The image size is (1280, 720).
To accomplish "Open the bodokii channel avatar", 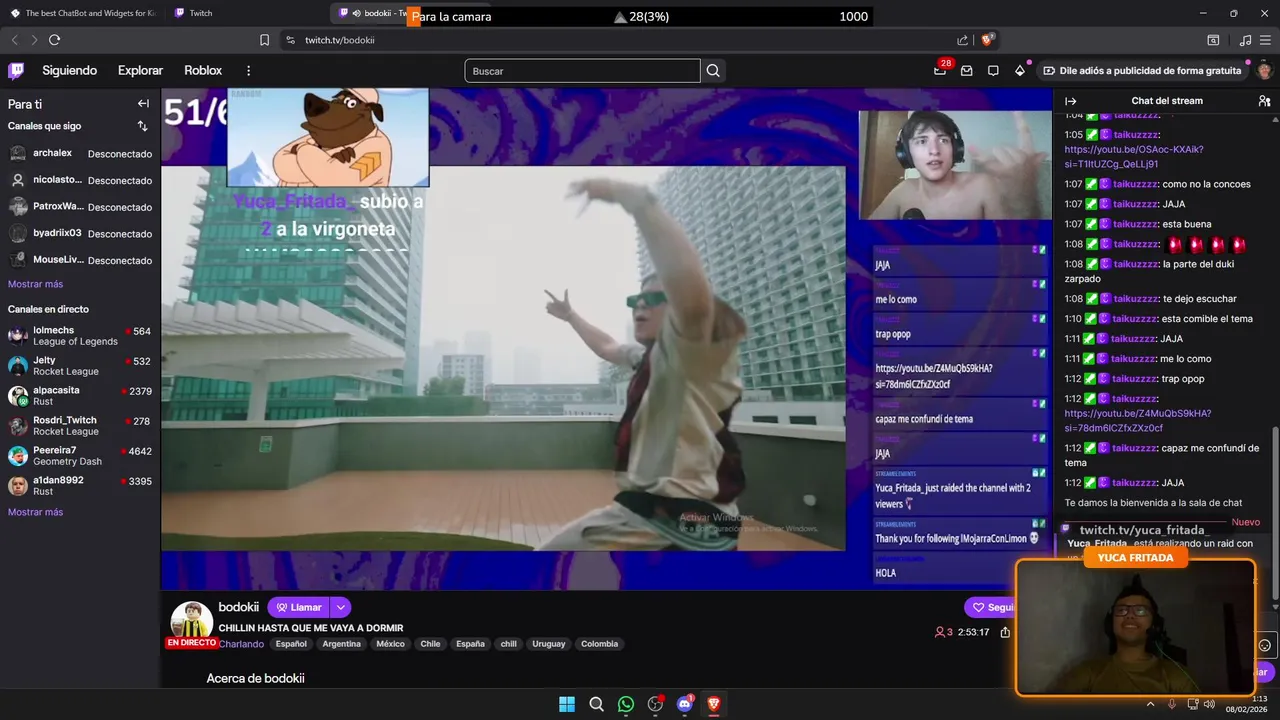I will 191,621.
